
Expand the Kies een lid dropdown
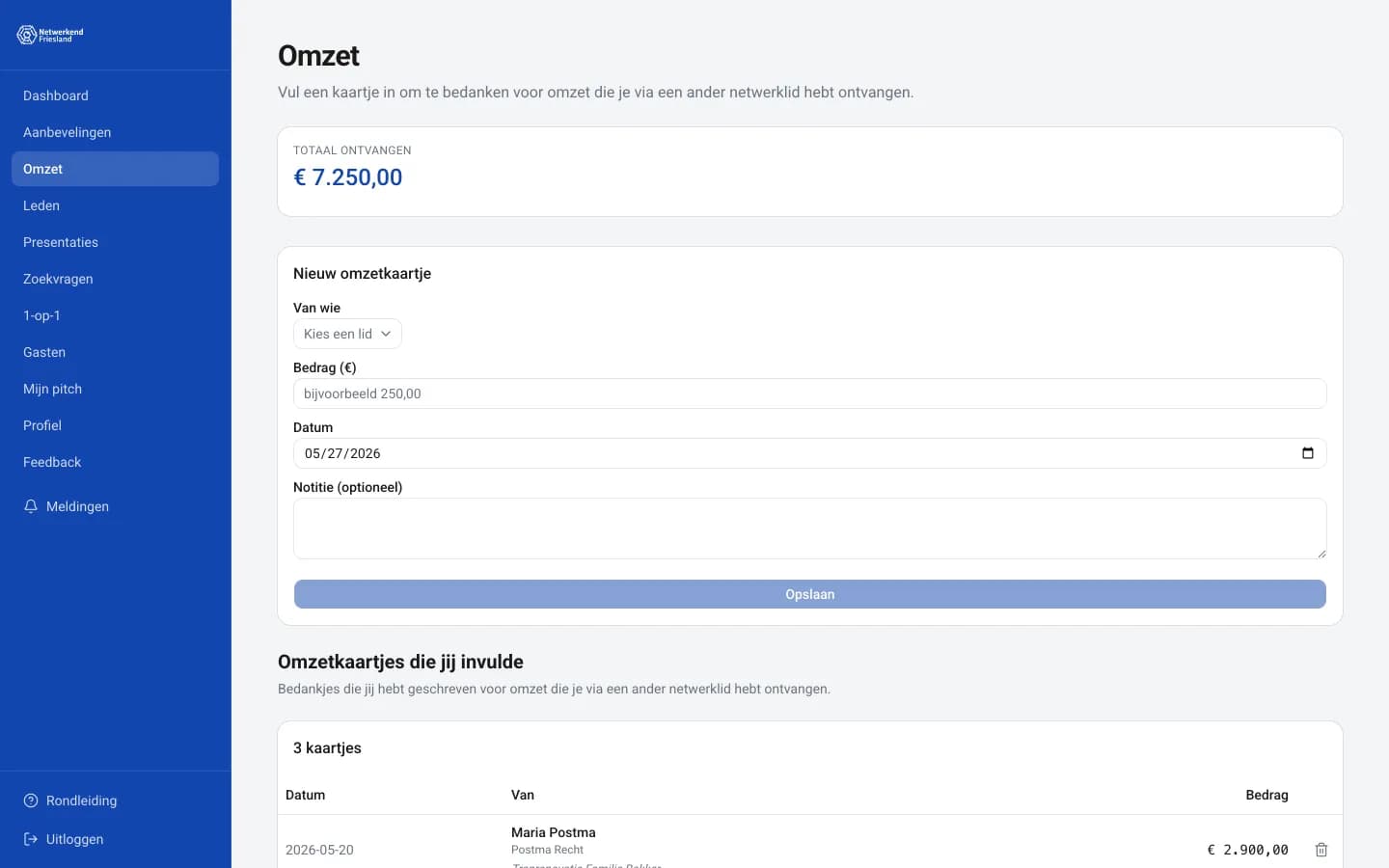coord(347,334)
